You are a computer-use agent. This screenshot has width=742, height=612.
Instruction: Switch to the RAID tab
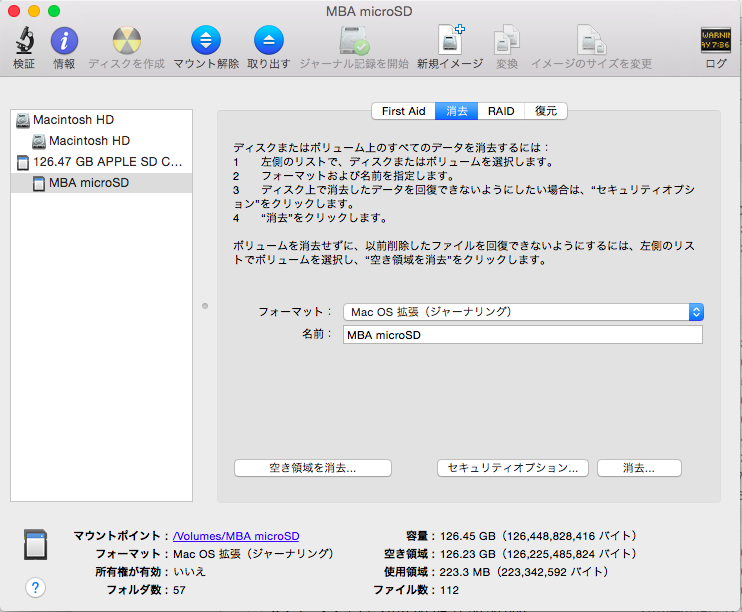[501, 111]
